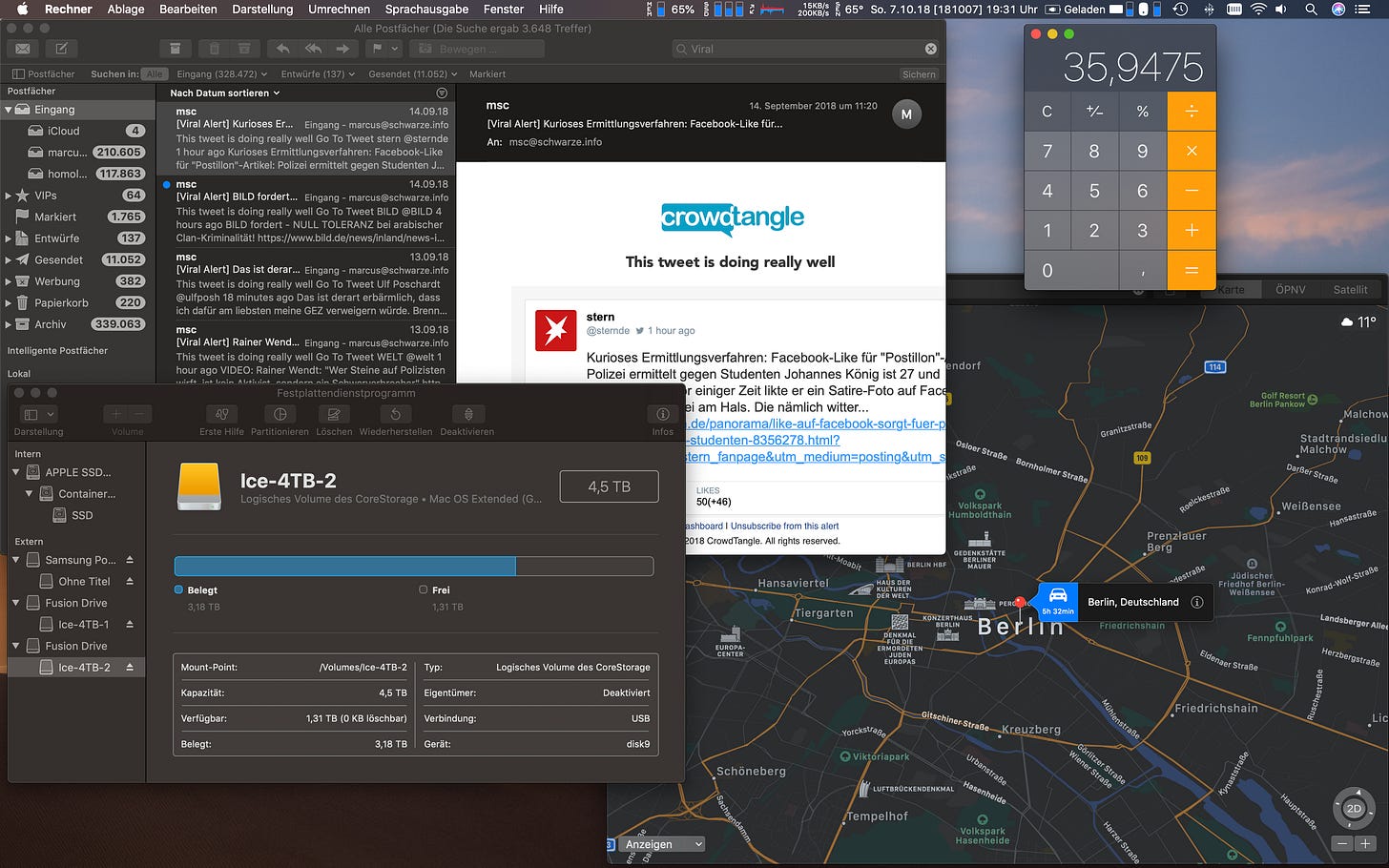This screenshot has width=1389, height=868.
Task: Open the Bearbeiten menu
Action: pyautogui.click(x=188, y=9)
